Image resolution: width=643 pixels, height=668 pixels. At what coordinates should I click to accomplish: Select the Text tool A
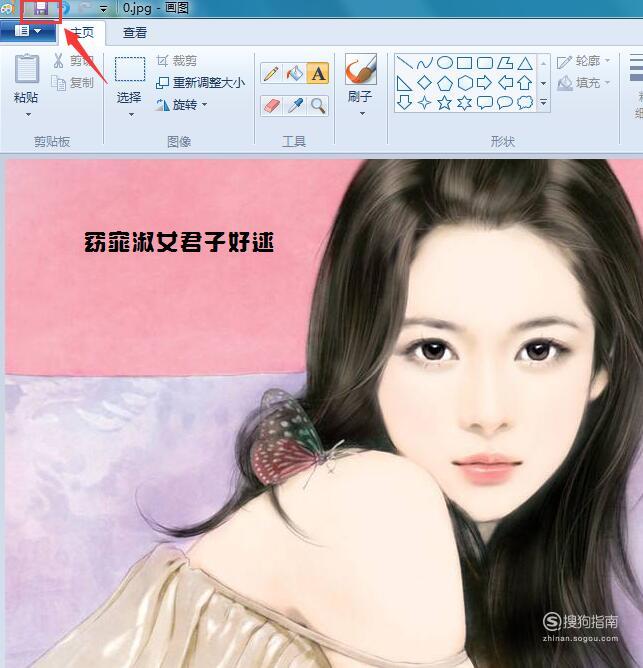[x=318, y=73]
